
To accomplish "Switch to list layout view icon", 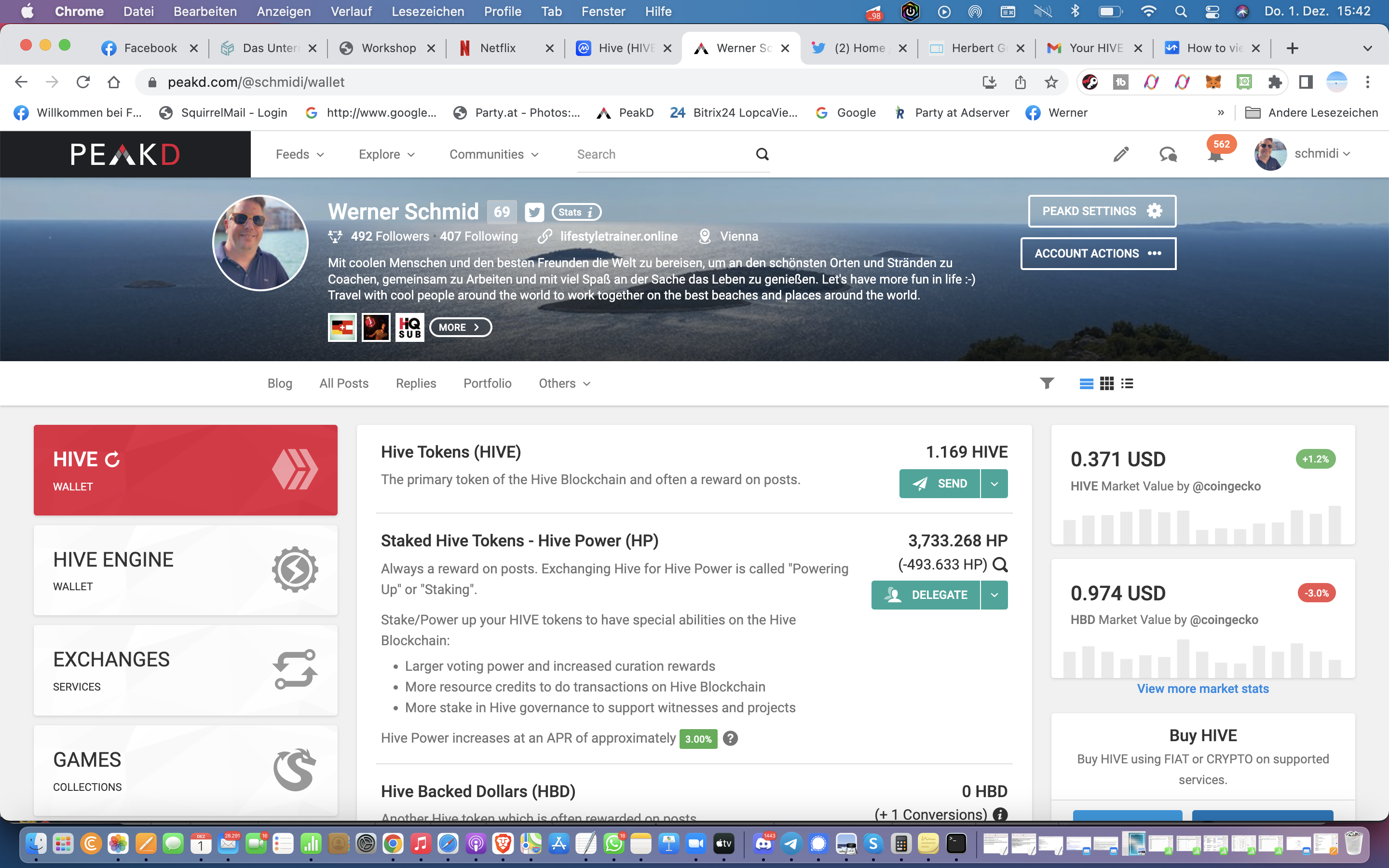I will [1086, 383].
